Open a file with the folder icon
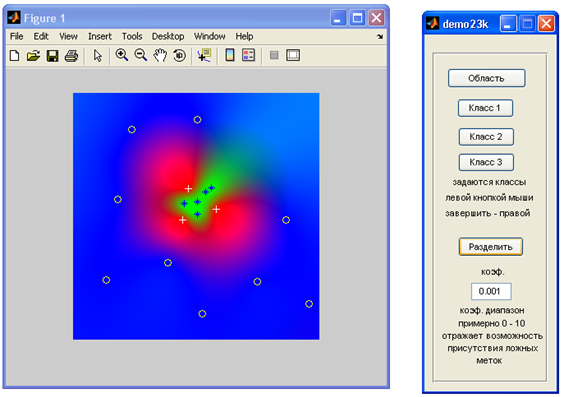 coord(33,56)
